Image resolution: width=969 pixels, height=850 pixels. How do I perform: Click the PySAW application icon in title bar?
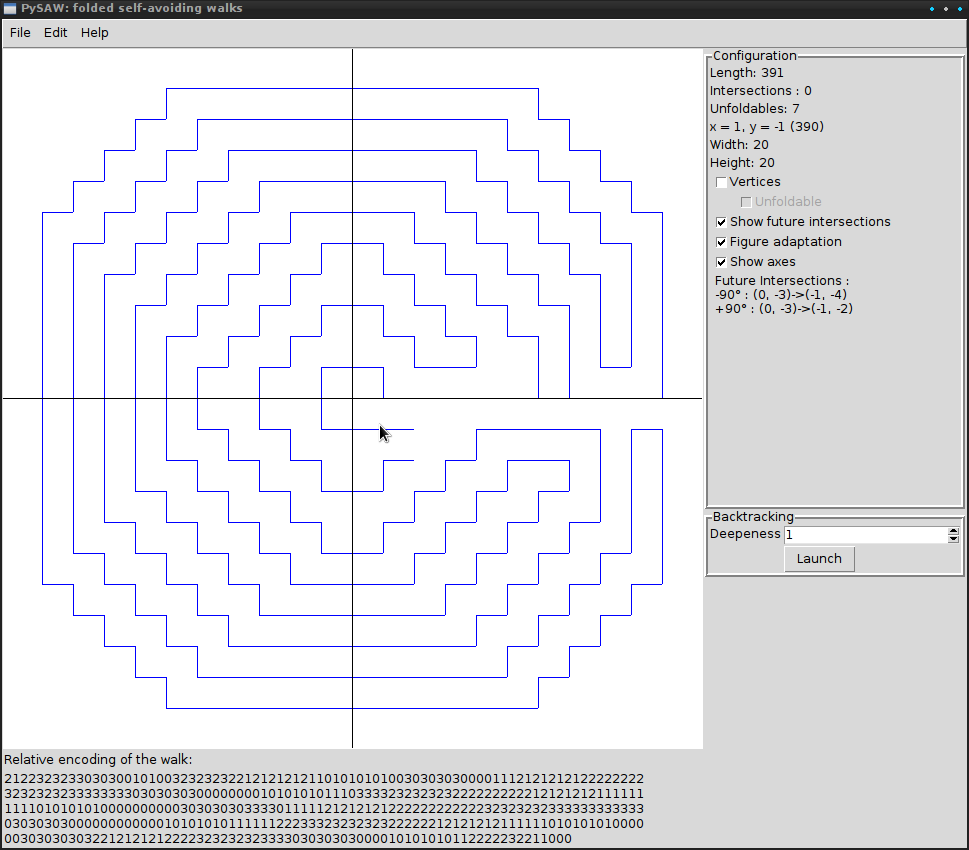(x=9, y=9)
